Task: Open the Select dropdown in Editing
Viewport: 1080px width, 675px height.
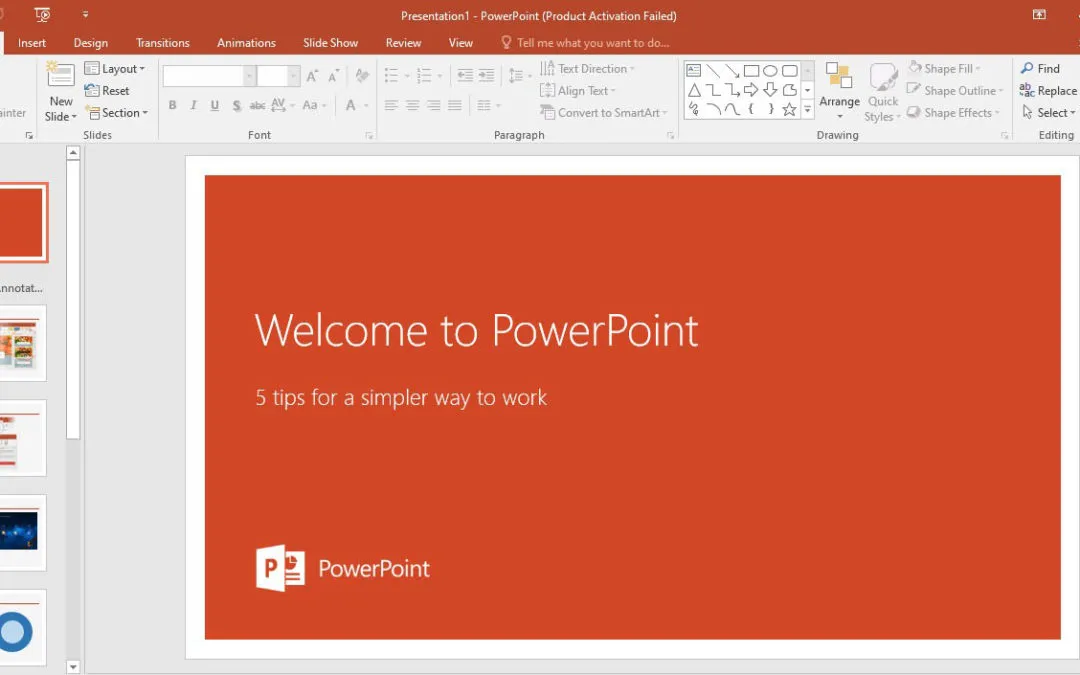Action: click(x=1048, y=112)
